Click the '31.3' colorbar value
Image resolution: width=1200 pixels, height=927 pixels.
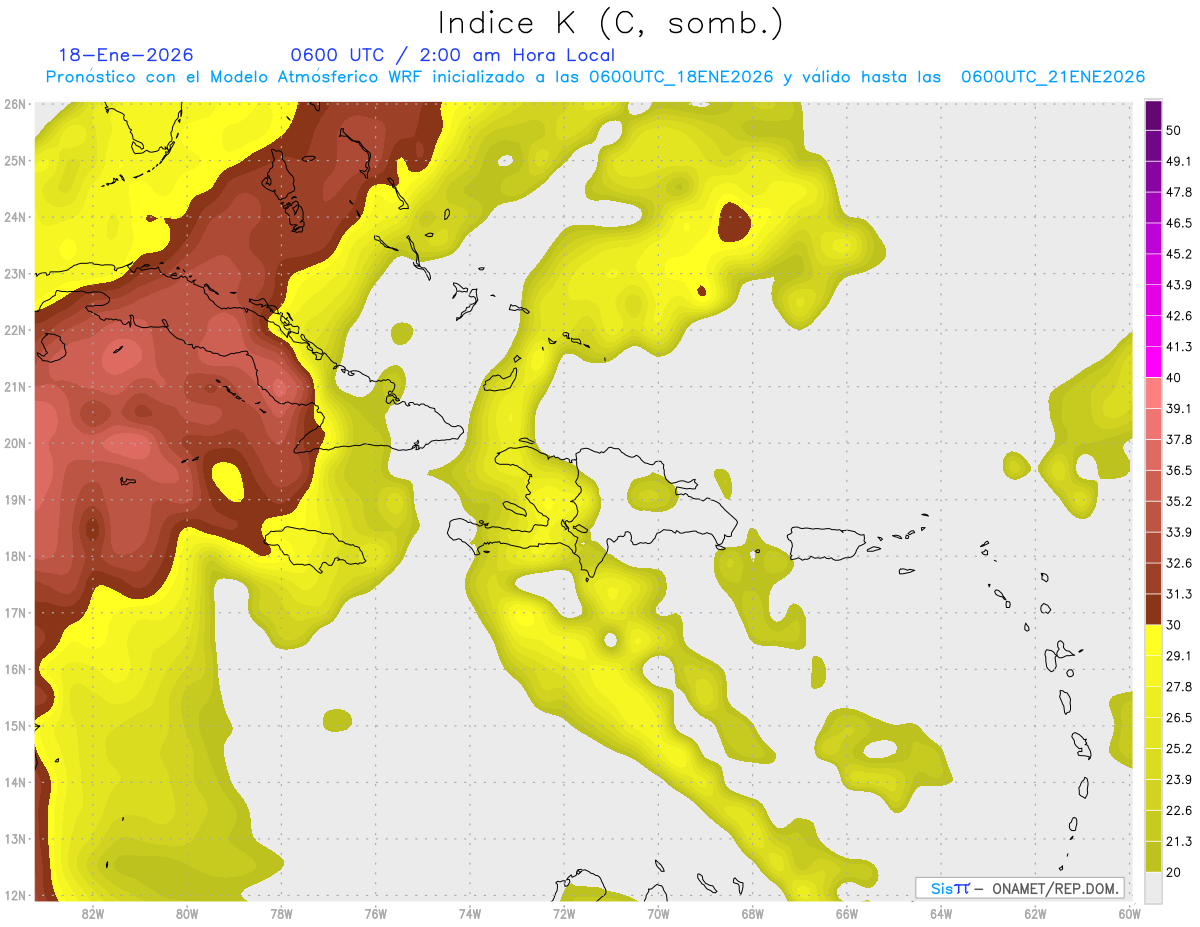(1179, 594)
